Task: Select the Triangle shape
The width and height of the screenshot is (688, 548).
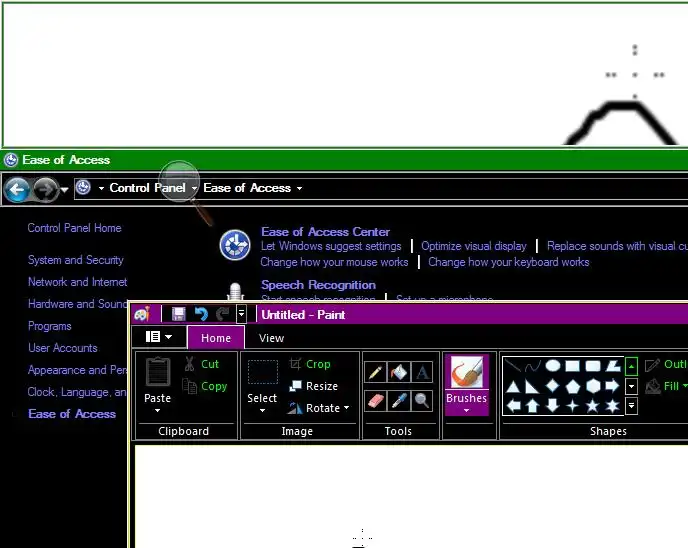Action: (x=513, y=386)
